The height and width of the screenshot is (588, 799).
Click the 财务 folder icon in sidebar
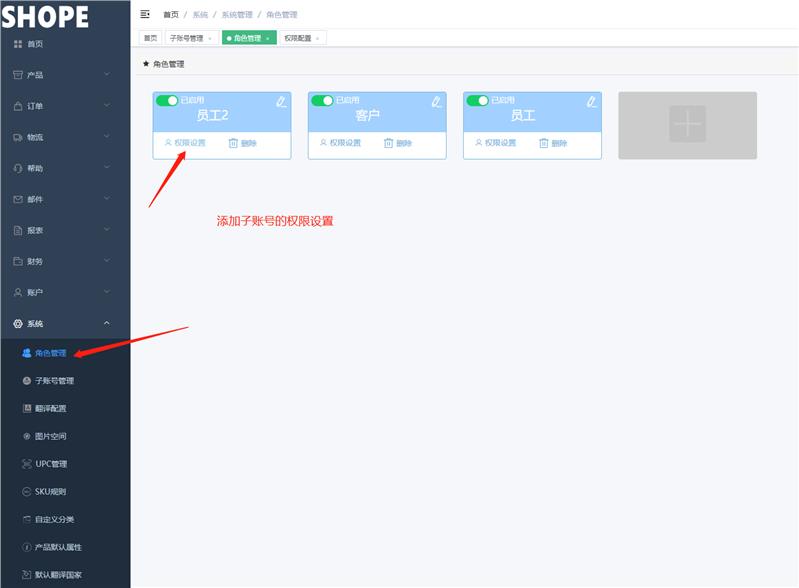click(x=18, y=261)
